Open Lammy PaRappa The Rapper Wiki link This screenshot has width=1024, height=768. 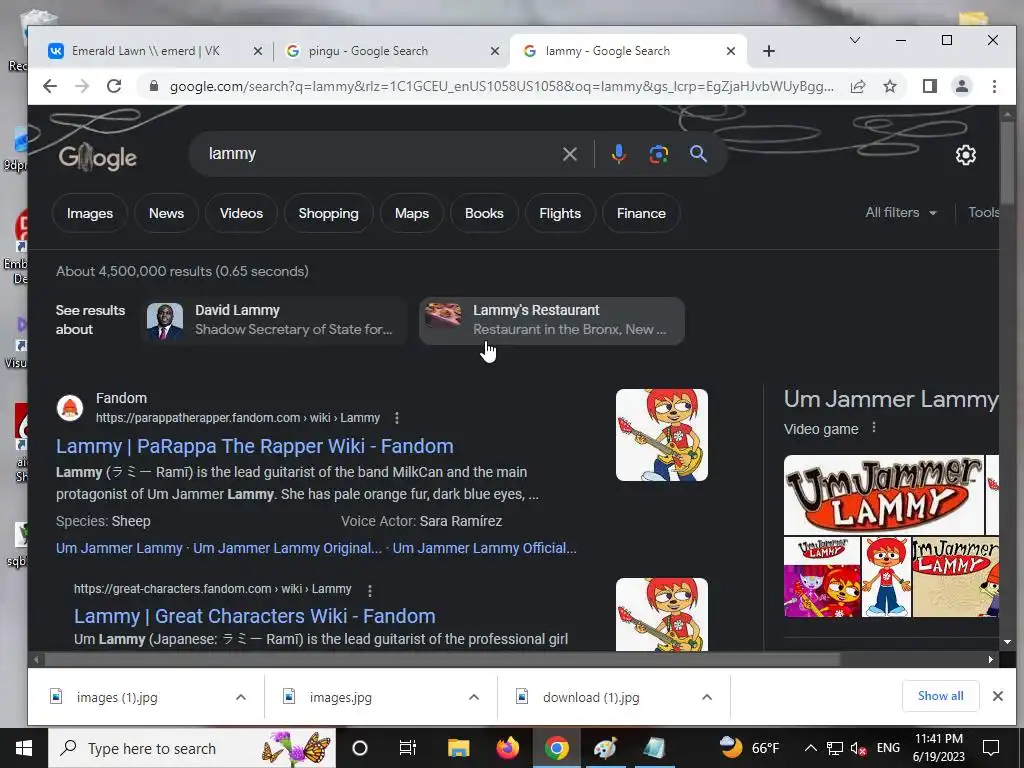(x=255, y=446)
